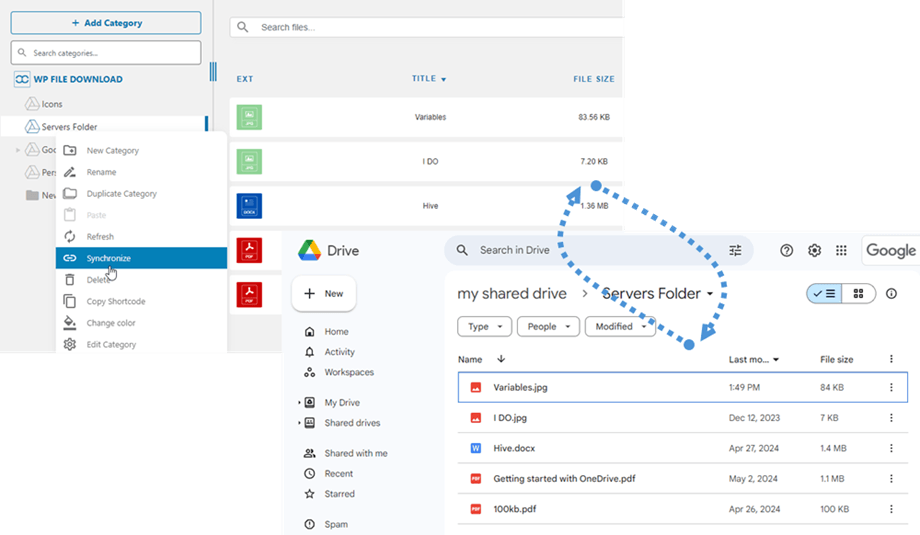Open Google Drive search filter options icon

click(x=736, y=251)
